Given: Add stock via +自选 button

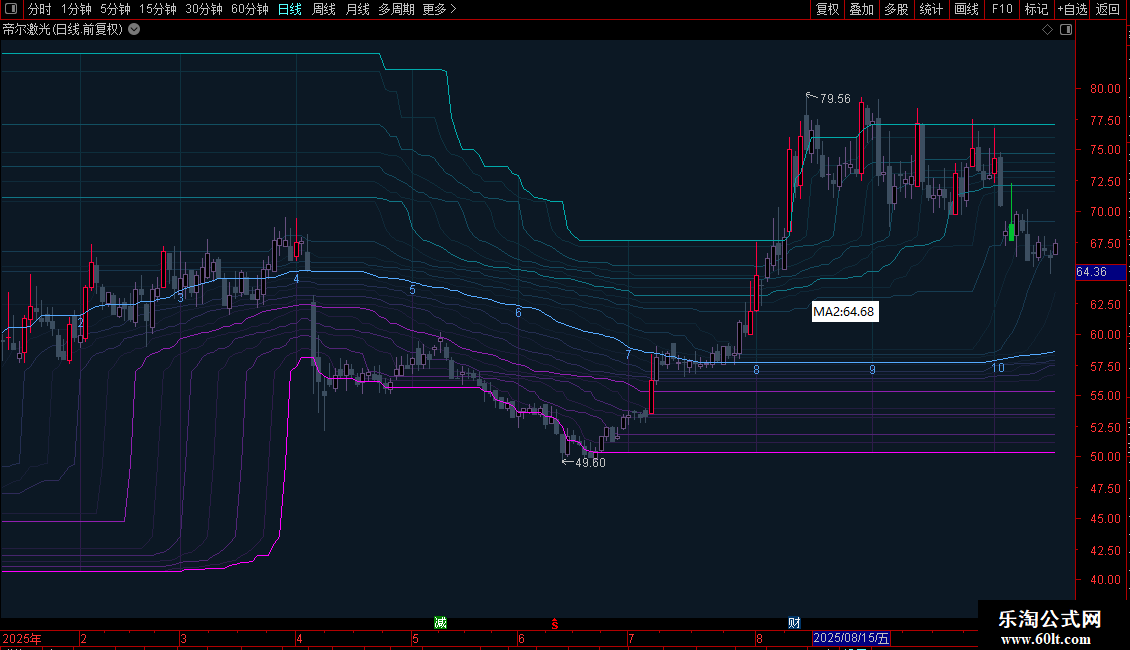Looking at the screenshot, I should [1072, 9].
